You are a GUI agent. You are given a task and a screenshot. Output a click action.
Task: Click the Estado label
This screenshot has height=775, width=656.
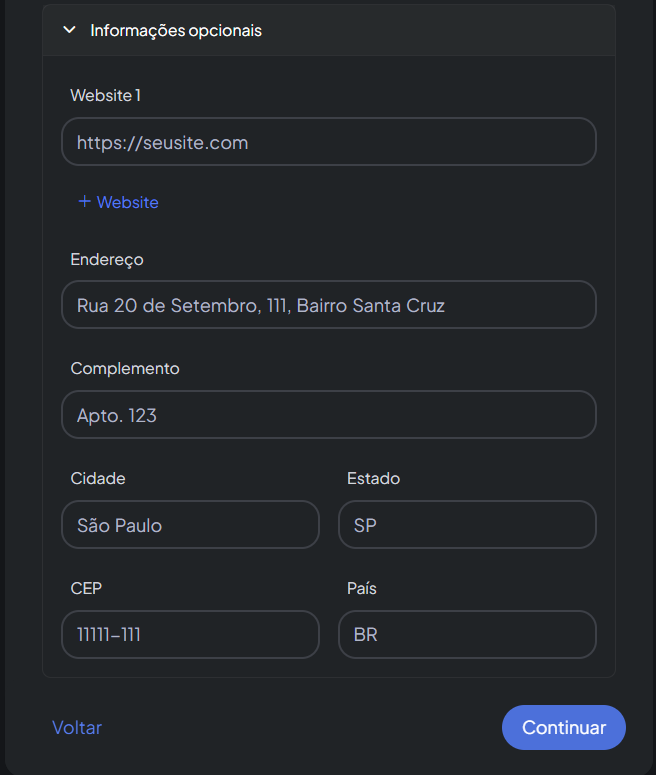[x=373, y=478]
